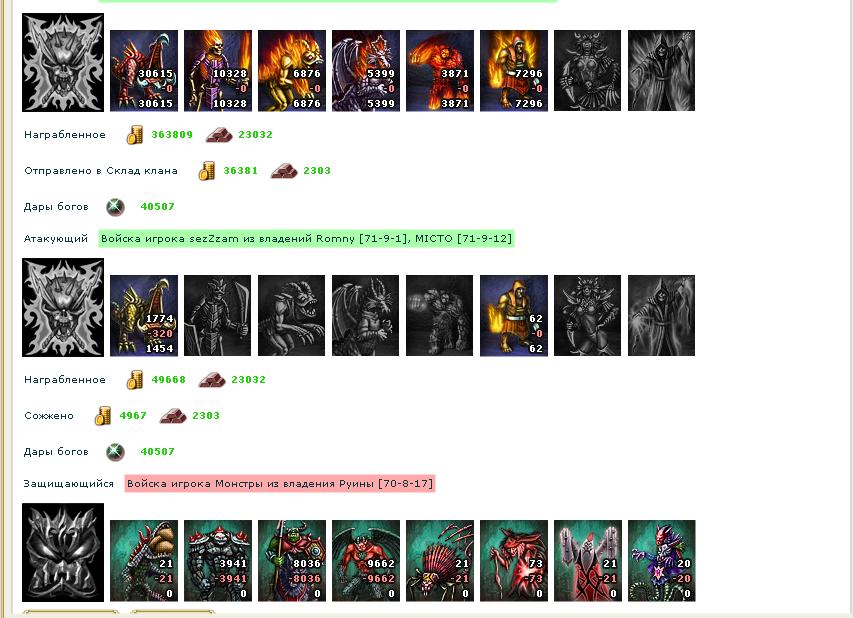The width and height of the screenshot is (853, 618).
Task: Select the hooded fire mage with 7296
Action: (514, 71)
